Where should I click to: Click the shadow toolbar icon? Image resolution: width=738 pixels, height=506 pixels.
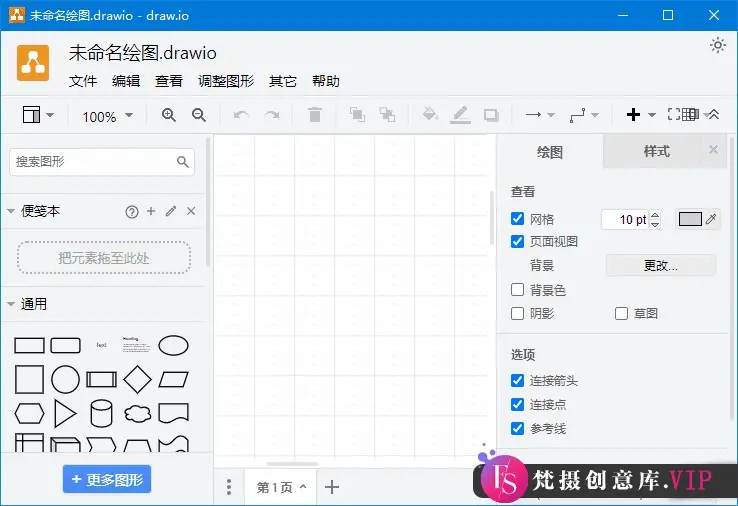(x=491, y=115)
